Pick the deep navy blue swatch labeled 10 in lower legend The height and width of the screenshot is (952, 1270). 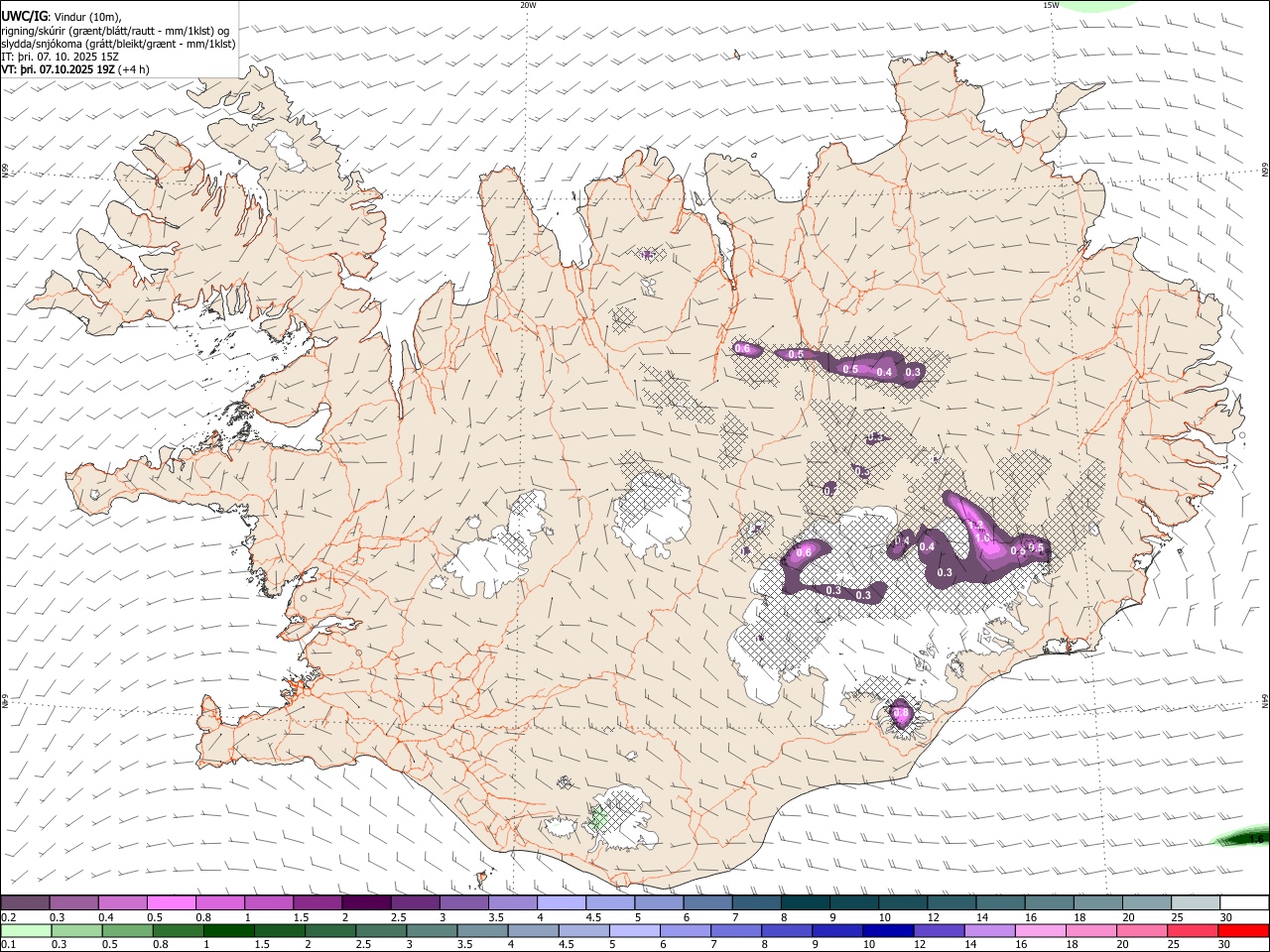click(887, 930)
